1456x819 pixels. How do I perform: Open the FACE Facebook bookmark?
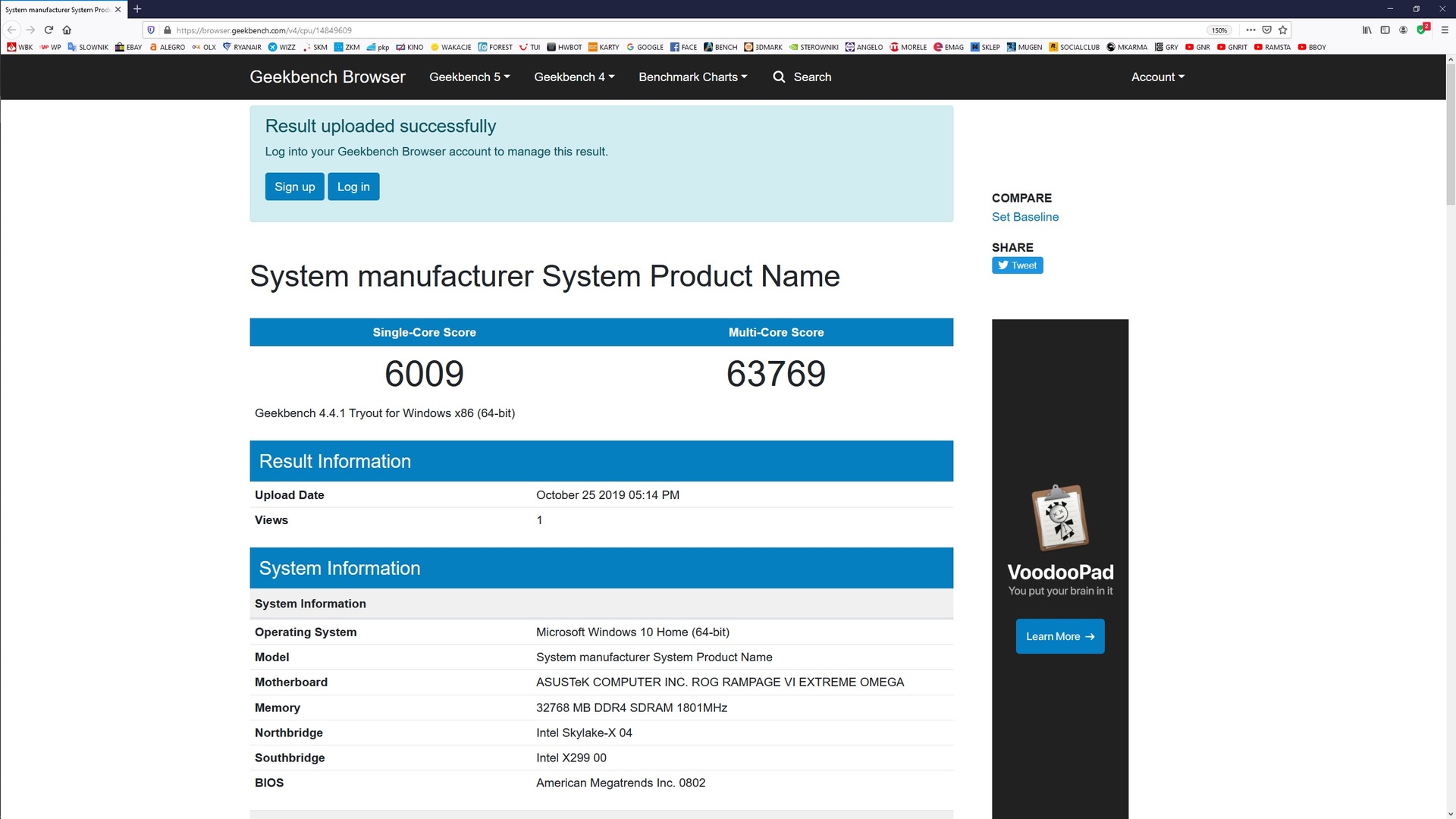(683, 47)
